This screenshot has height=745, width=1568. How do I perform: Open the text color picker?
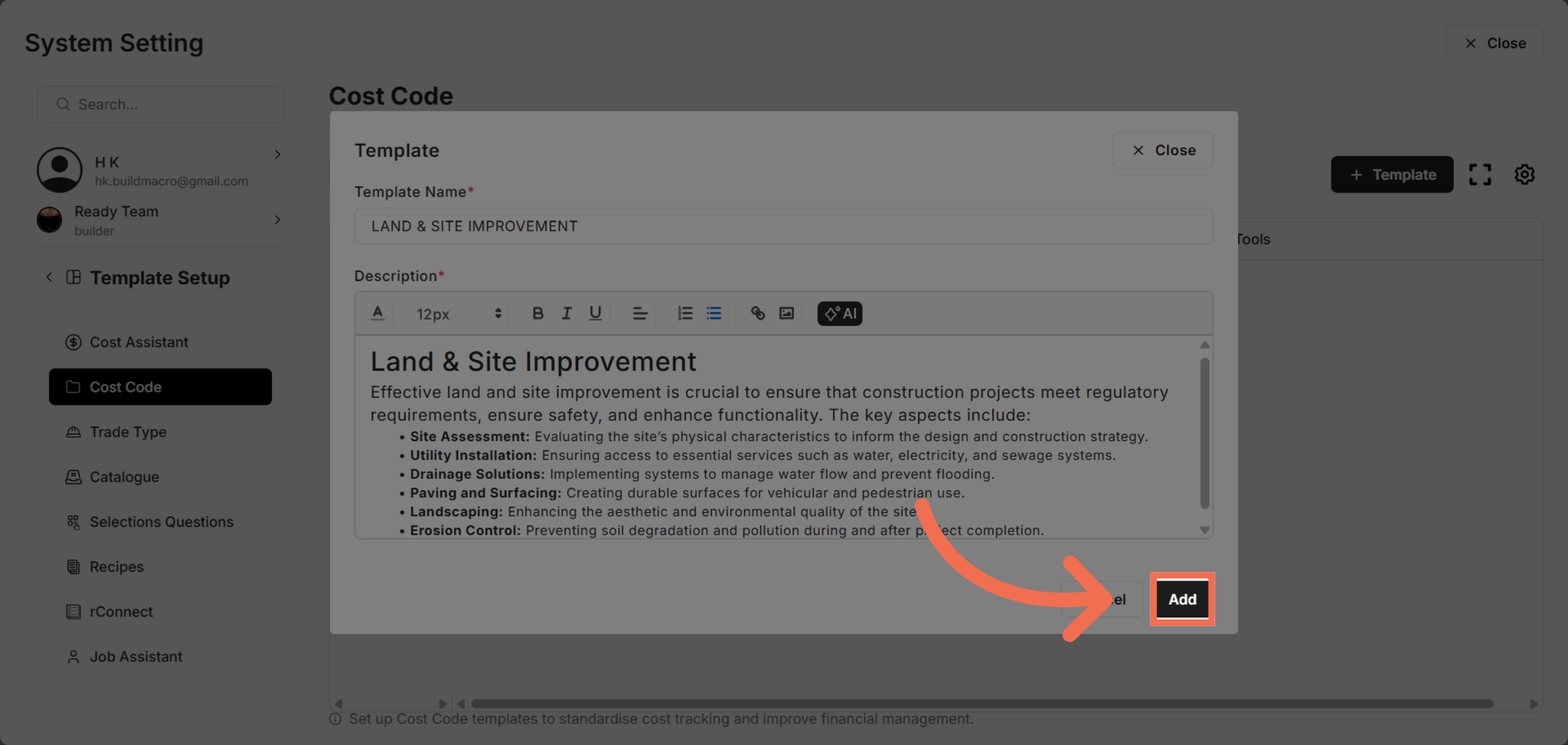click(x=378, y=314)
